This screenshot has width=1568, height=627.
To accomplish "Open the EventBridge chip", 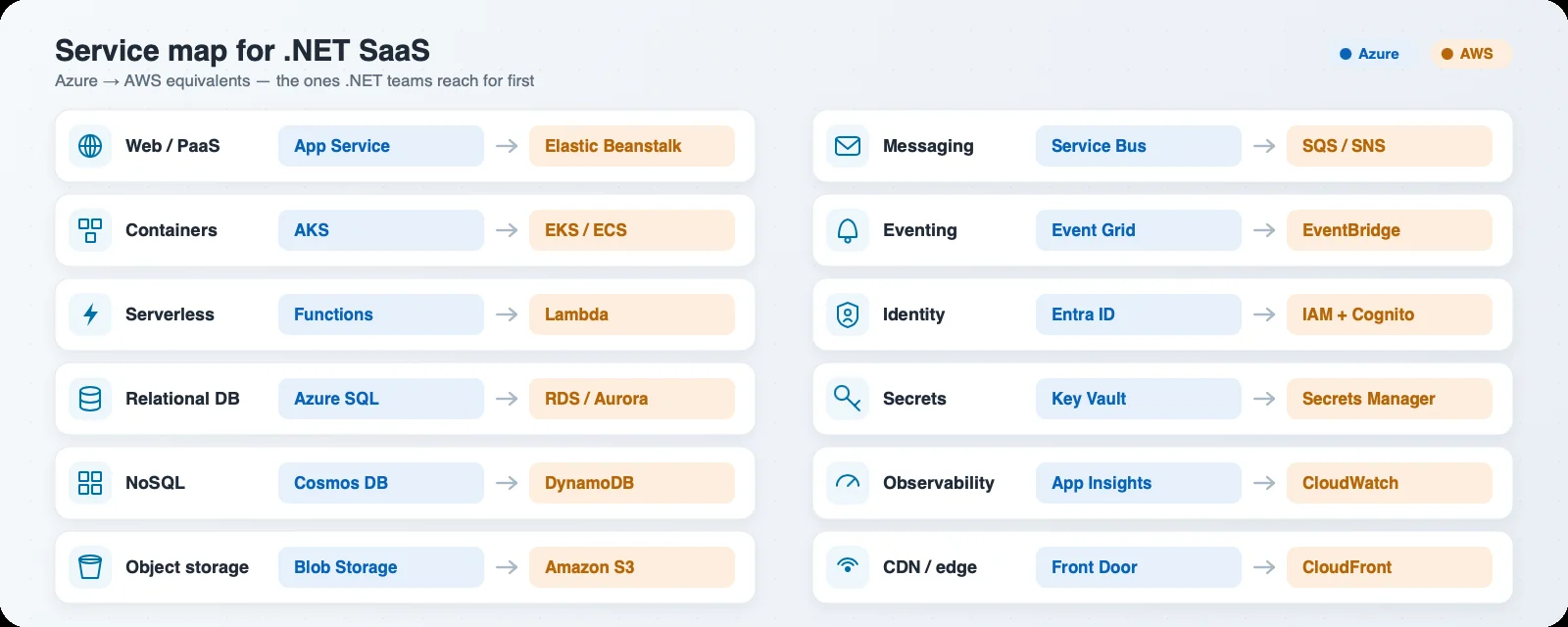I will (x=1390, y=230).
